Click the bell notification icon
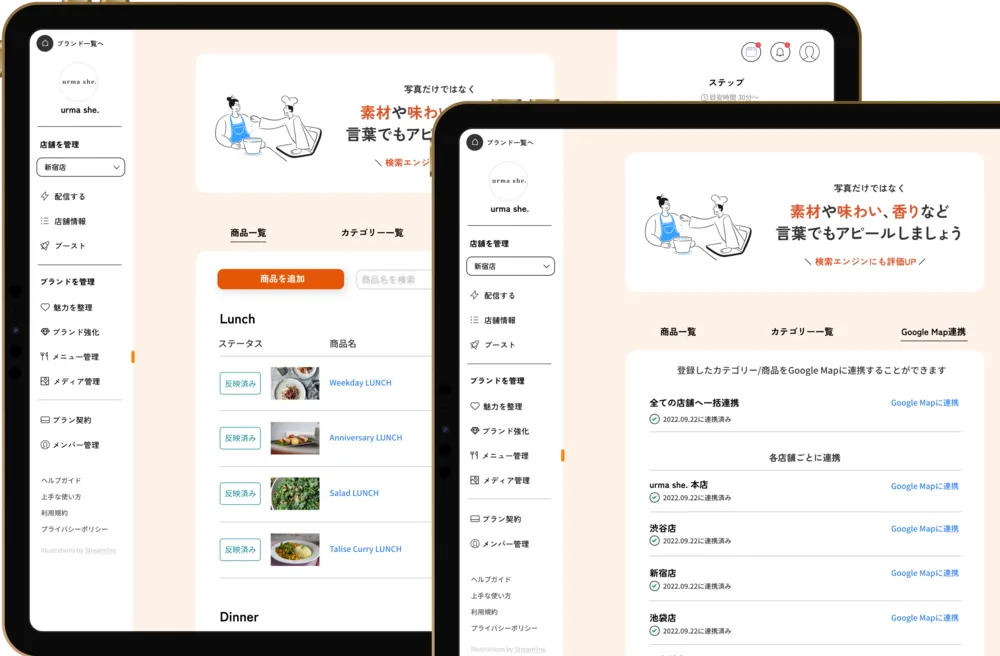 tap(780, 53)
